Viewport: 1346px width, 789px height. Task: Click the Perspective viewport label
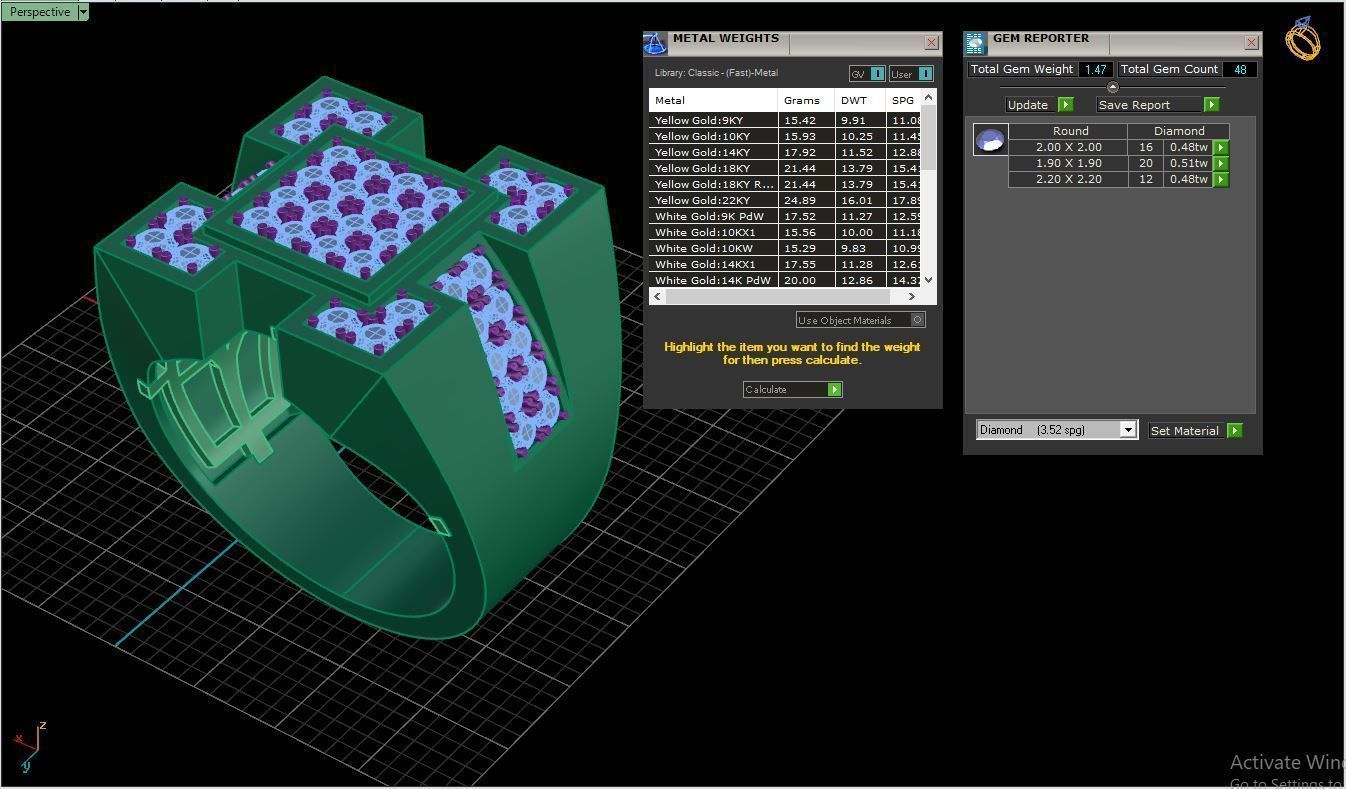pos(40,12)
